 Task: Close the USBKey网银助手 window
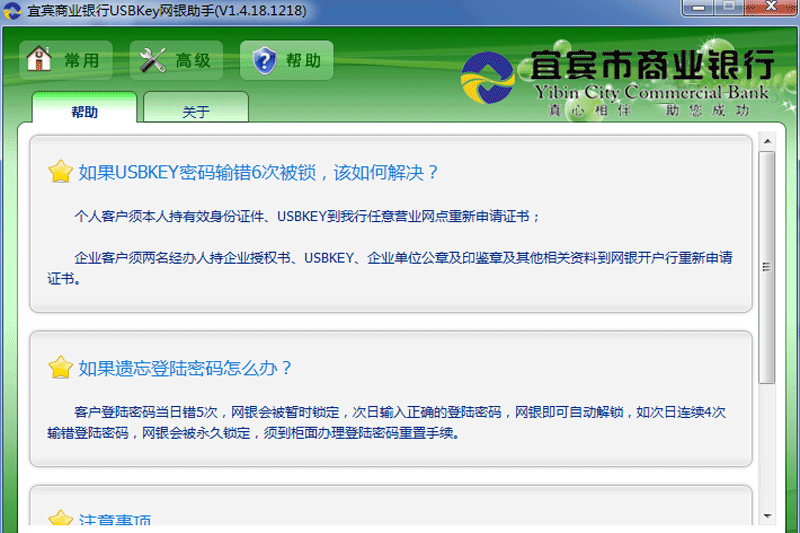tap(771, 7)
